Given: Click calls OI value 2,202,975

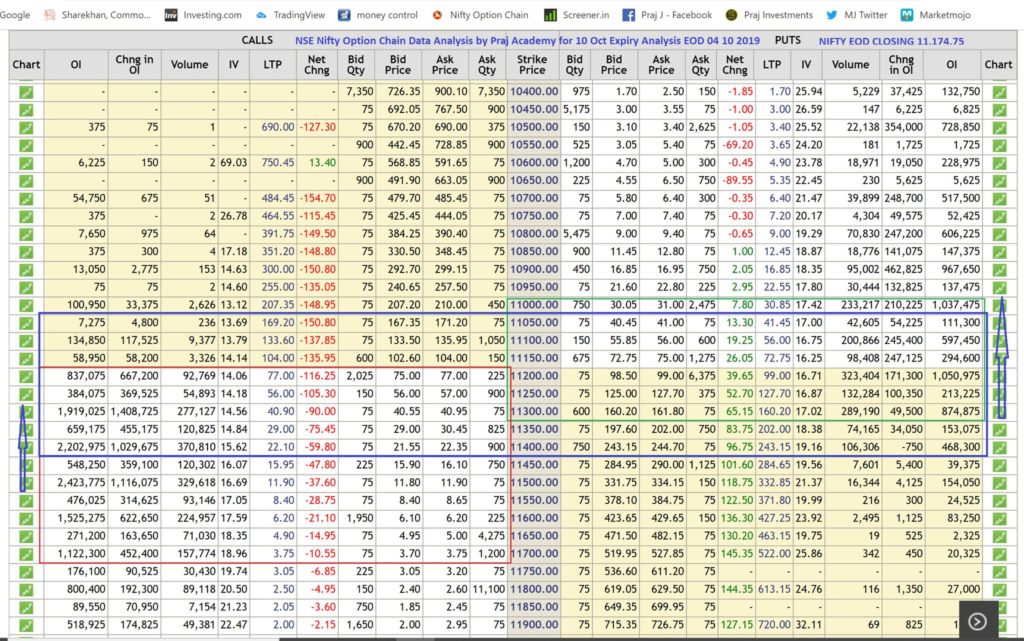Looking at the screenshot, I should pos(81,447).
